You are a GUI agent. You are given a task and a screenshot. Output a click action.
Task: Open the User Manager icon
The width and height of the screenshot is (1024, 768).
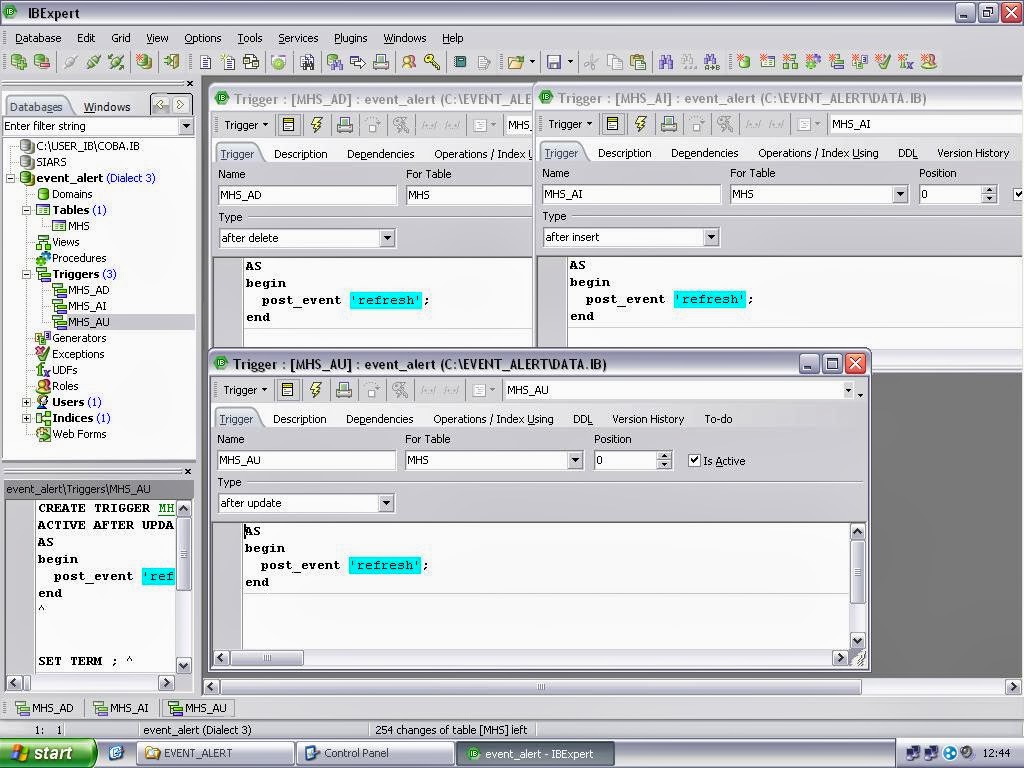pyautogui.click(x=409, y=62)
